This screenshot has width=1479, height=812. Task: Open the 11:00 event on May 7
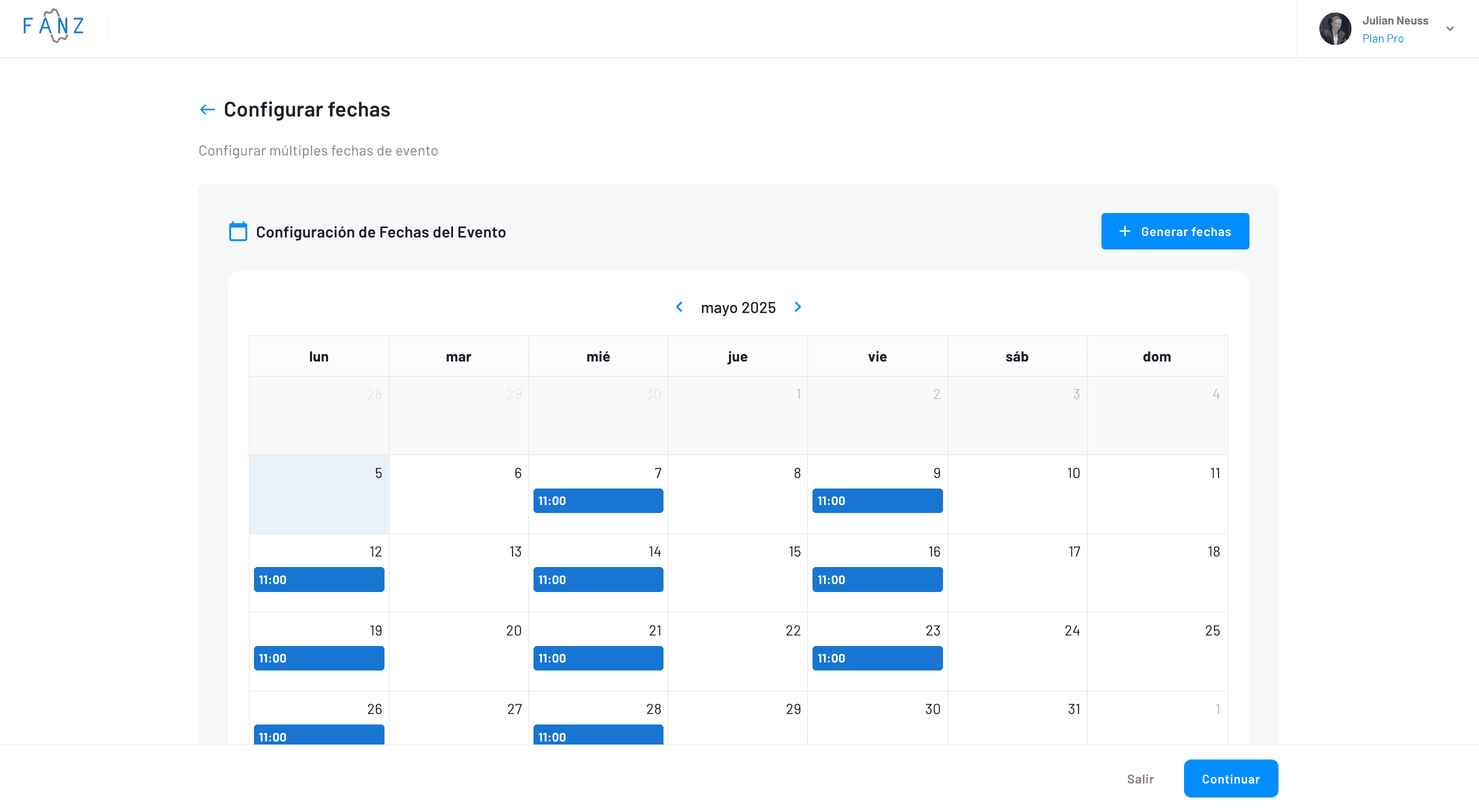597,501
